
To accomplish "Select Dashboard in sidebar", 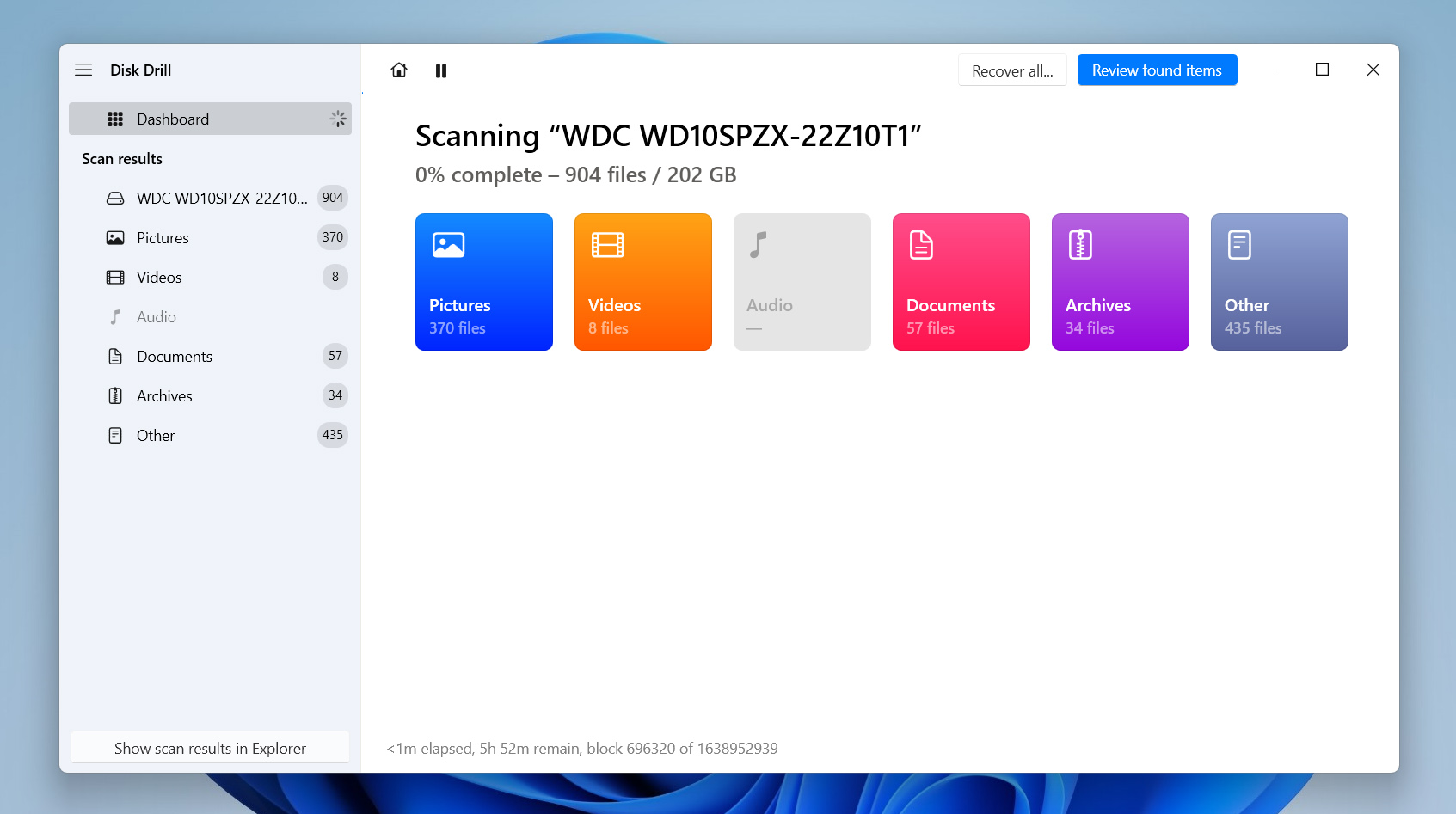I will [x=210, y=119].
